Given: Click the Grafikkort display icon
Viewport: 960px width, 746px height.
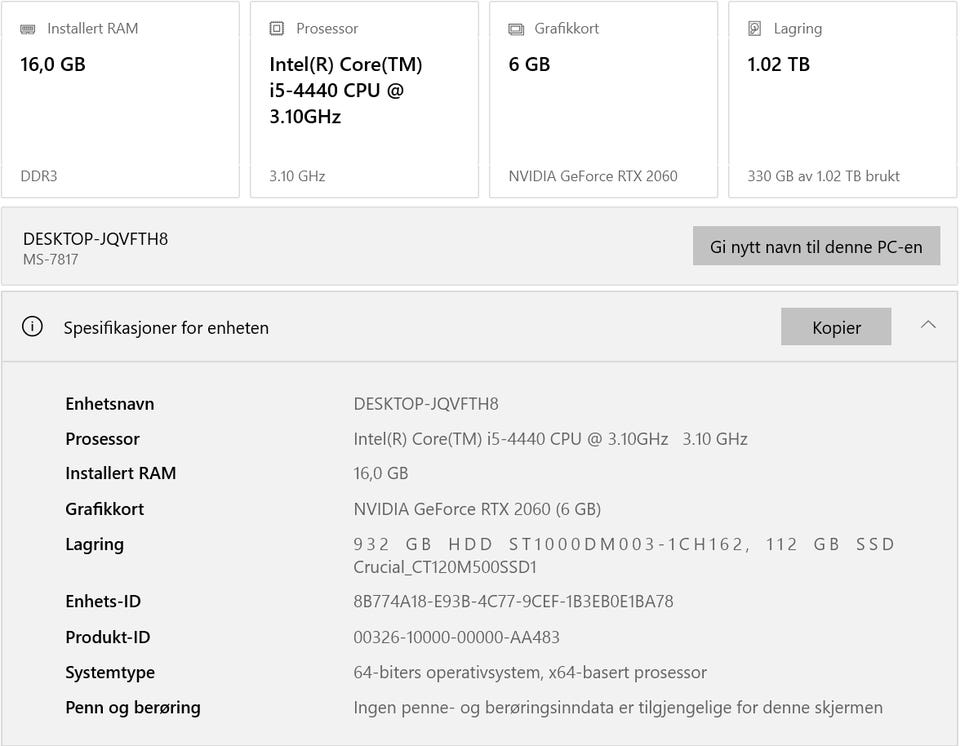Looking at the screenshot, I should 516,29.
